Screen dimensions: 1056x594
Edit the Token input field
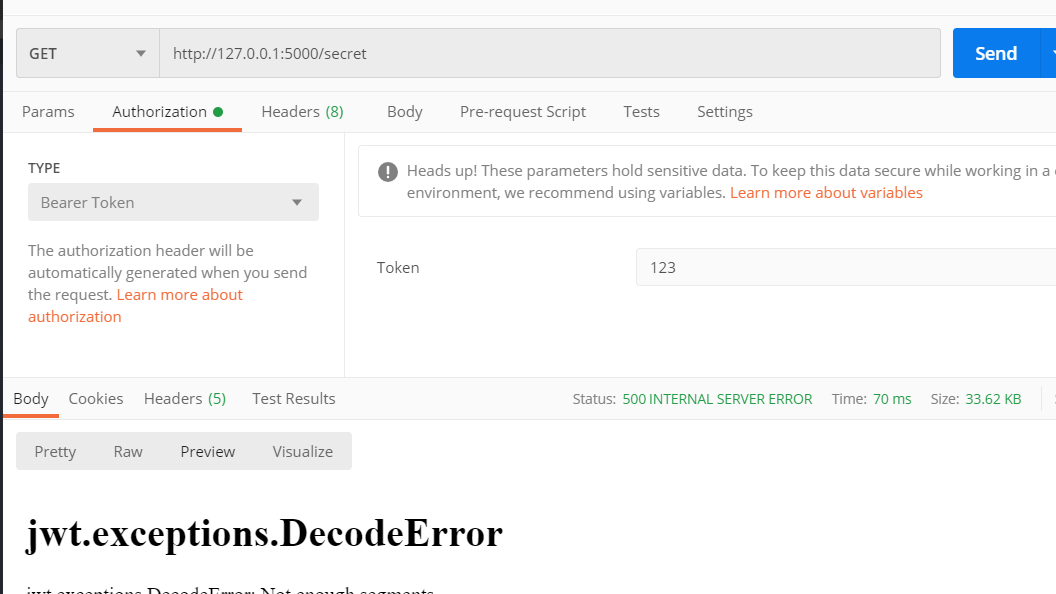click(x=846, y=267)
